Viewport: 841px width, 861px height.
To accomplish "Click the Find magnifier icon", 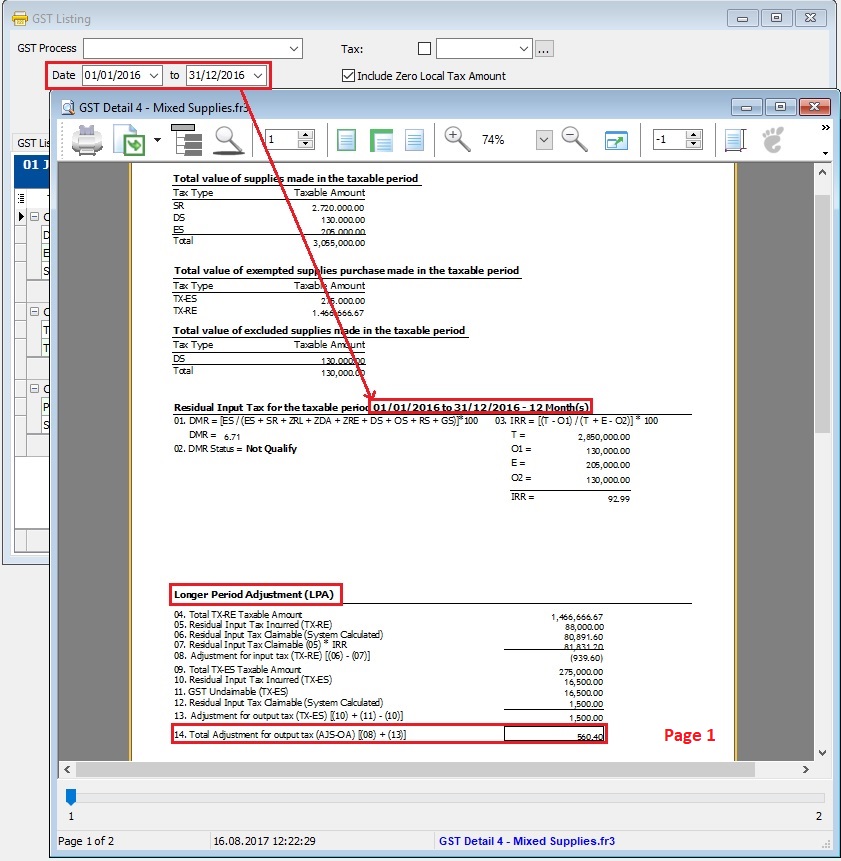I will click(230, 140).
